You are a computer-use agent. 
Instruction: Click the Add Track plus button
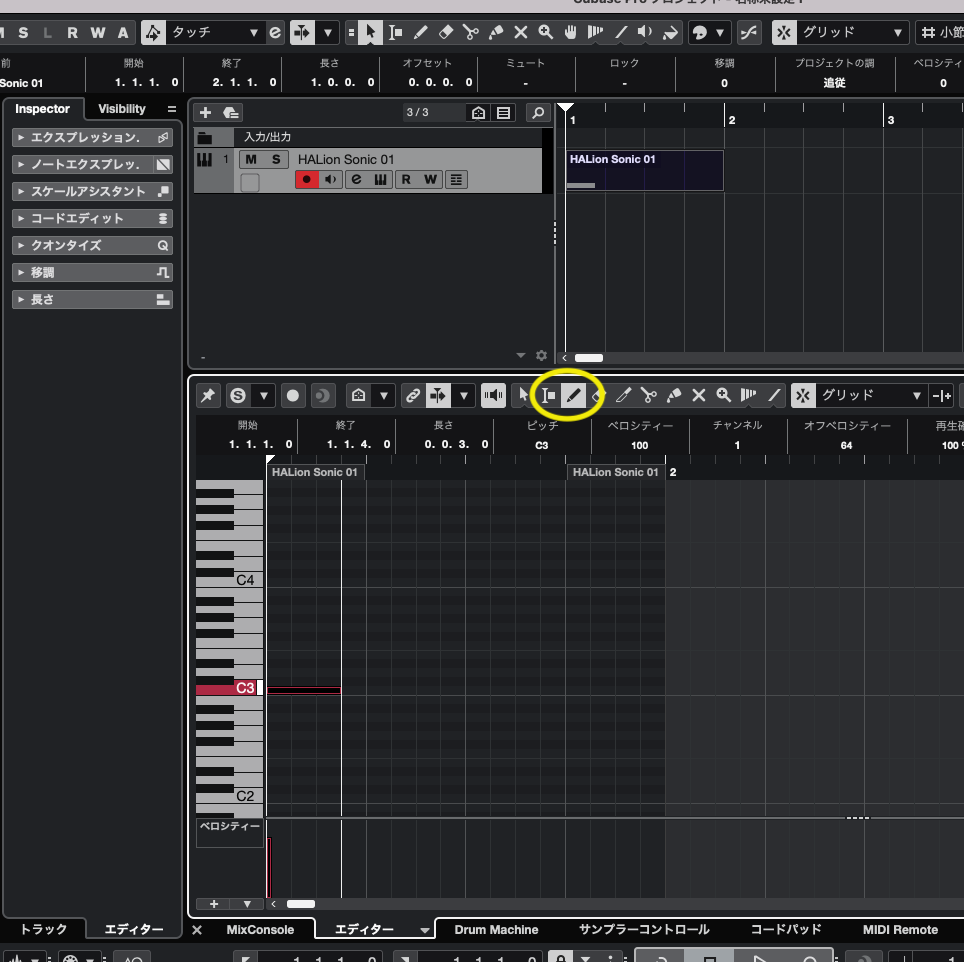205,112
